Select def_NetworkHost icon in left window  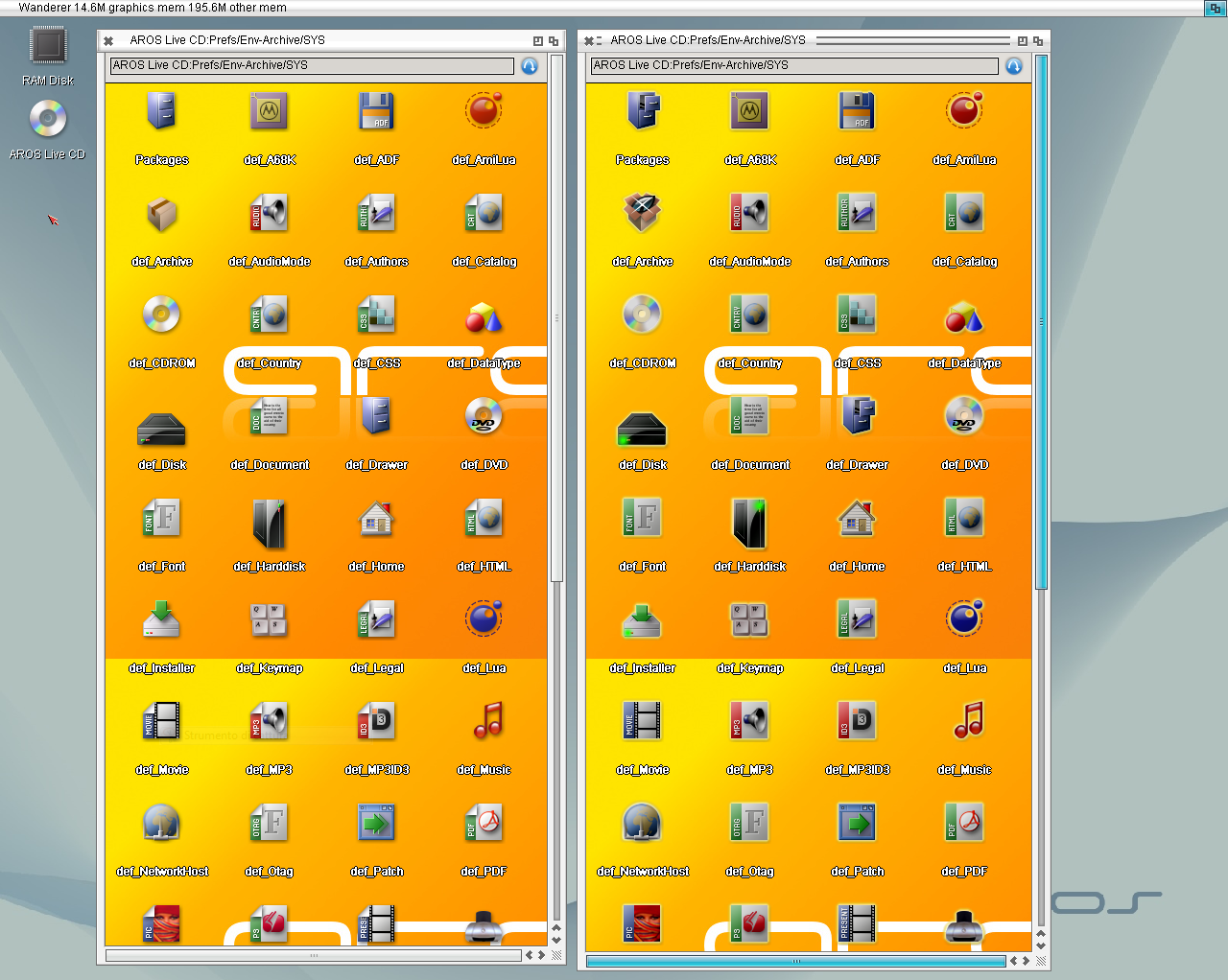pyautogui.click(x=161, y=823)
